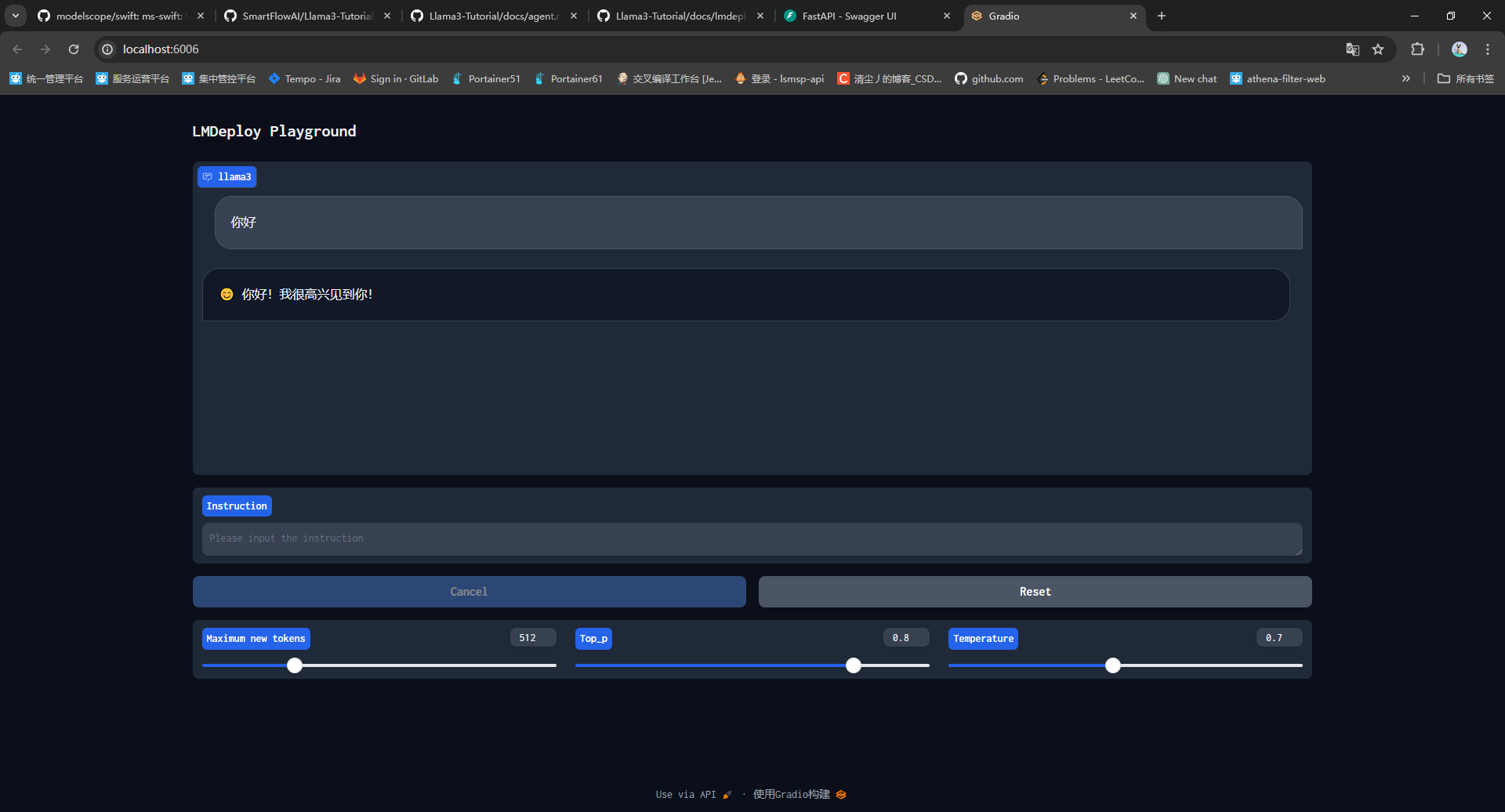Screen dimensions: 1505x812
Task: Open the translate page icon
Action: point(1352,49)
